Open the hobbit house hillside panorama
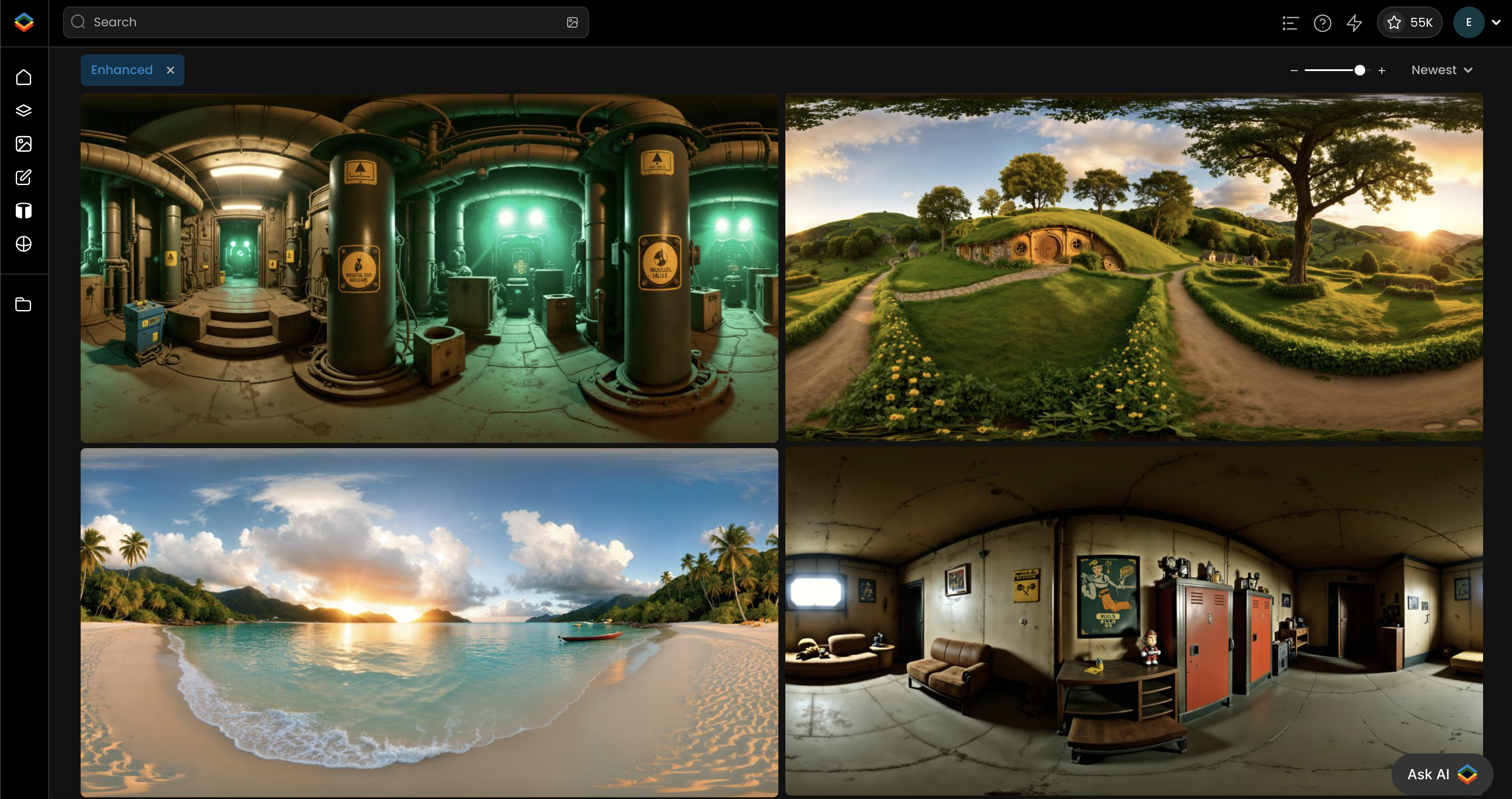This screenshot has height=799, width=1512. coord(1134,268)
